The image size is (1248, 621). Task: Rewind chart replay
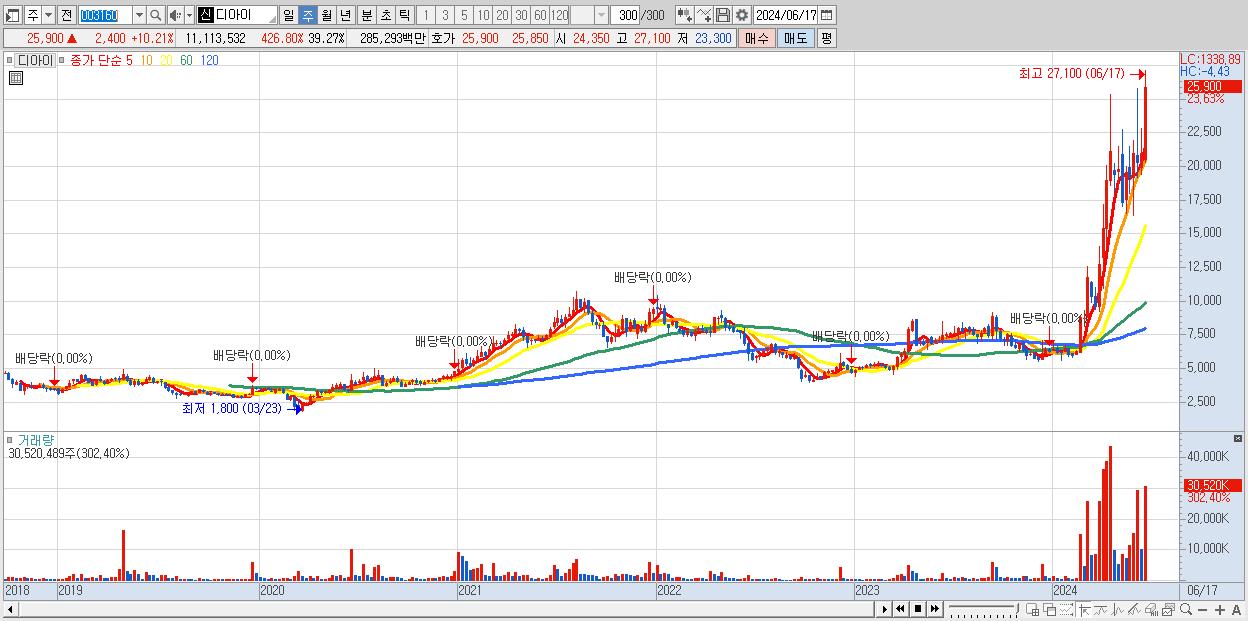(901, 609)
